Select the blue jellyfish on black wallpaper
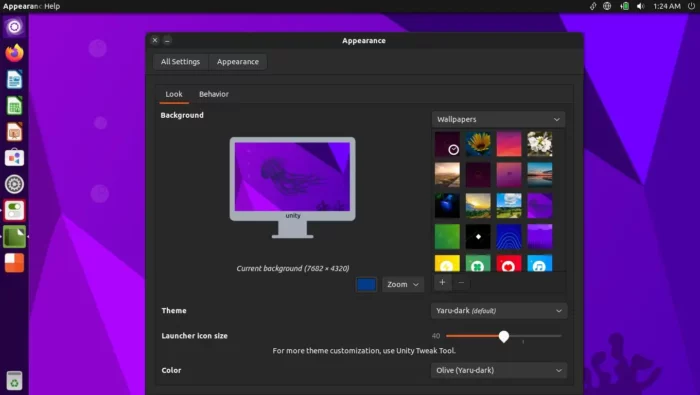Viewport: 700px width, 395px height. coord(447,206)
